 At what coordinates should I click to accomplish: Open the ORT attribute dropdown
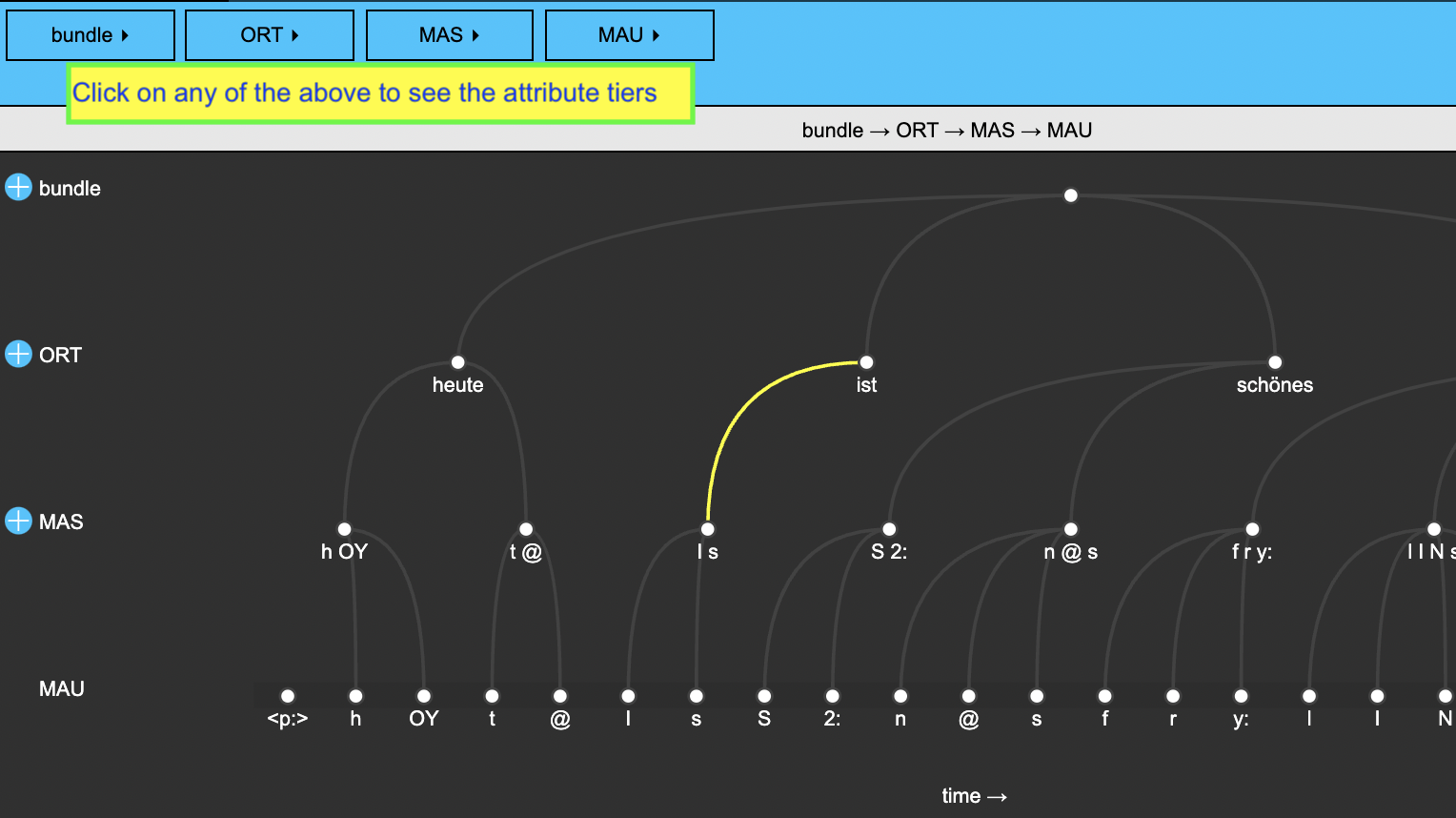pos(270,35)
